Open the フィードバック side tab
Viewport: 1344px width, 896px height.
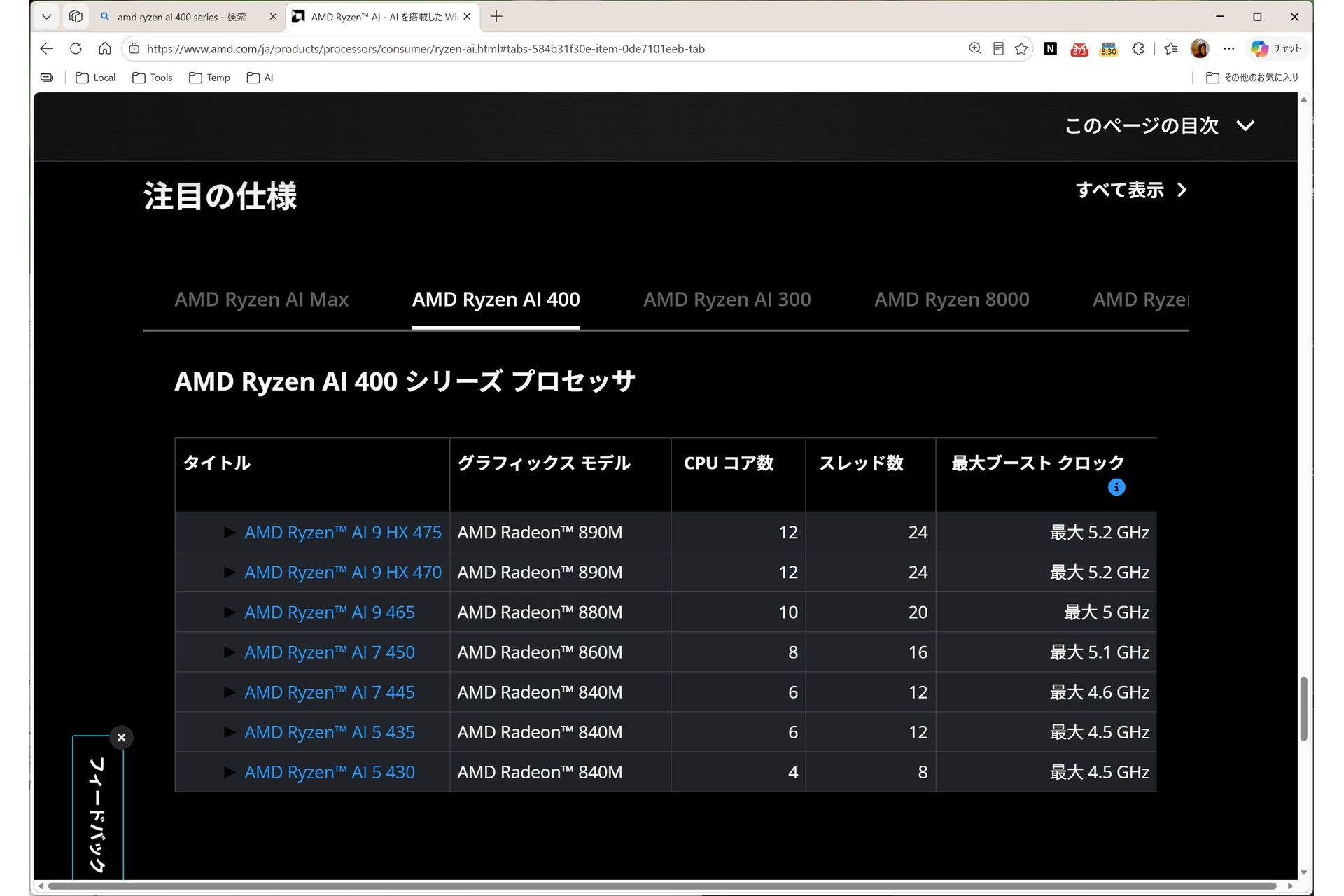98,812
